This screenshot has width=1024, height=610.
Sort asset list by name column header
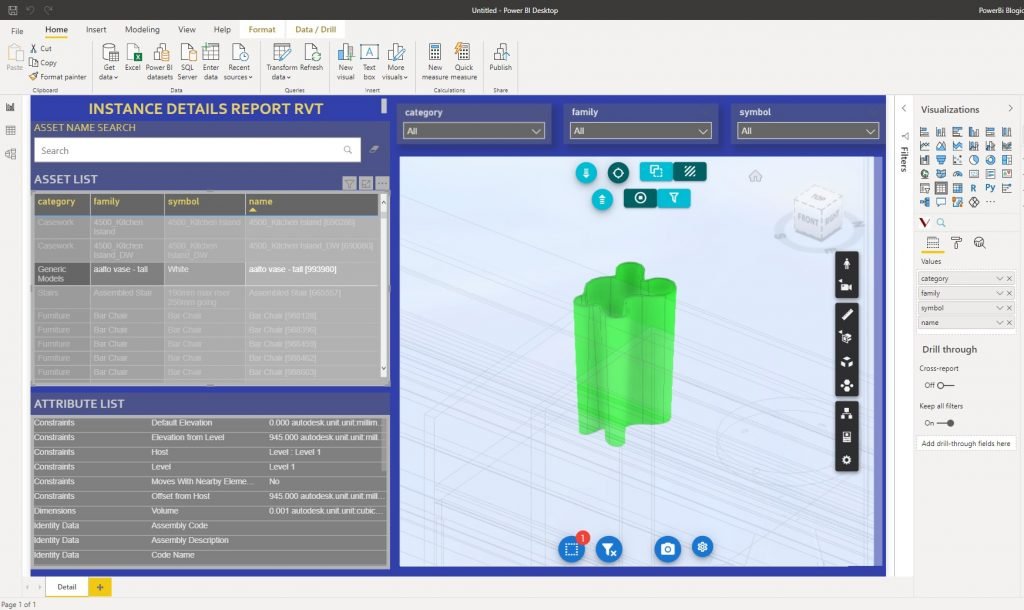point(260,202)
